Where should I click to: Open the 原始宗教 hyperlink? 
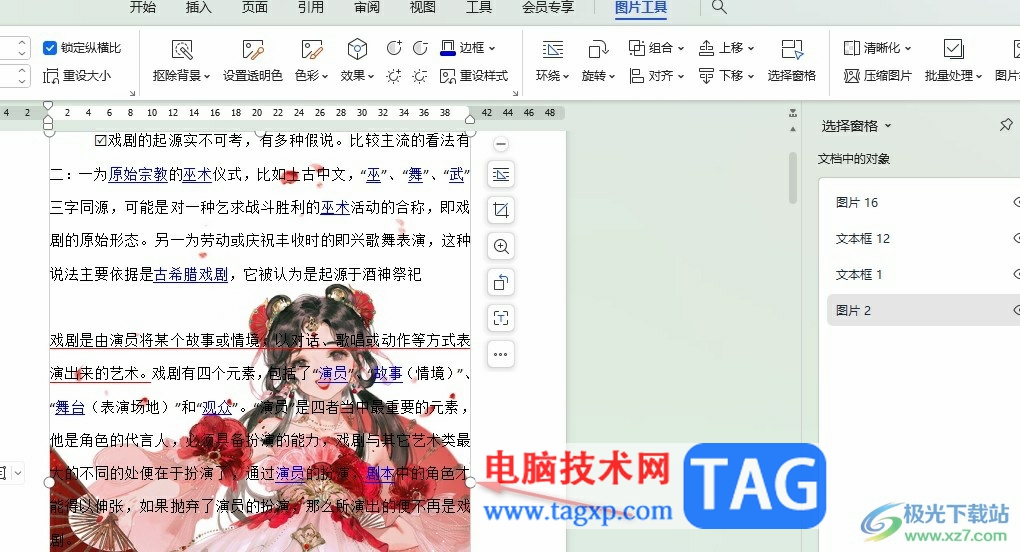coord(138,174)
